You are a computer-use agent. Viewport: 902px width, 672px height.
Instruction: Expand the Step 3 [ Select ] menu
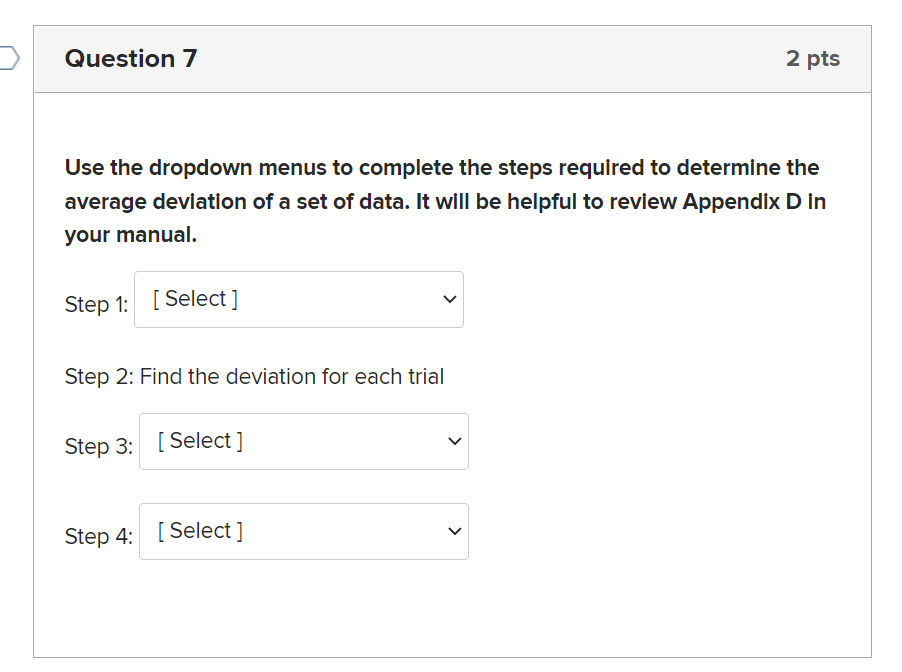pos(303,442)
